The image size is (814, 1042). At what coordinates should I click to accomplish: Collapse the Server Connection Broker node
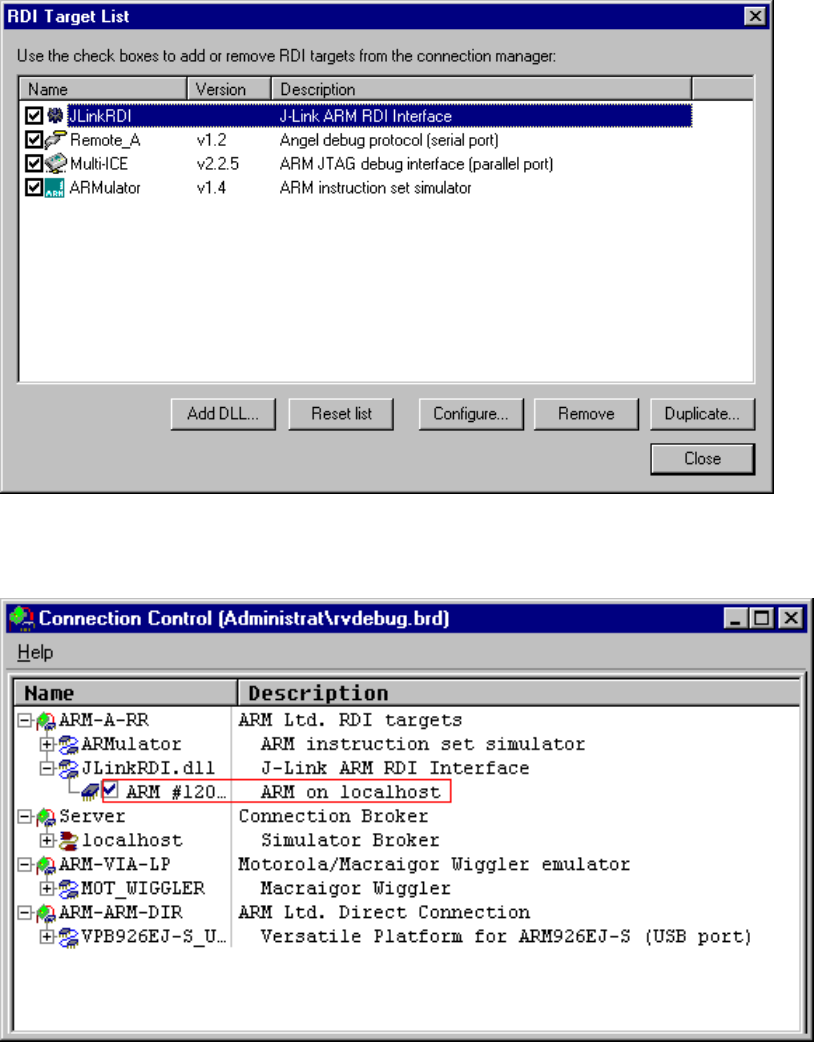pos(23,816)
